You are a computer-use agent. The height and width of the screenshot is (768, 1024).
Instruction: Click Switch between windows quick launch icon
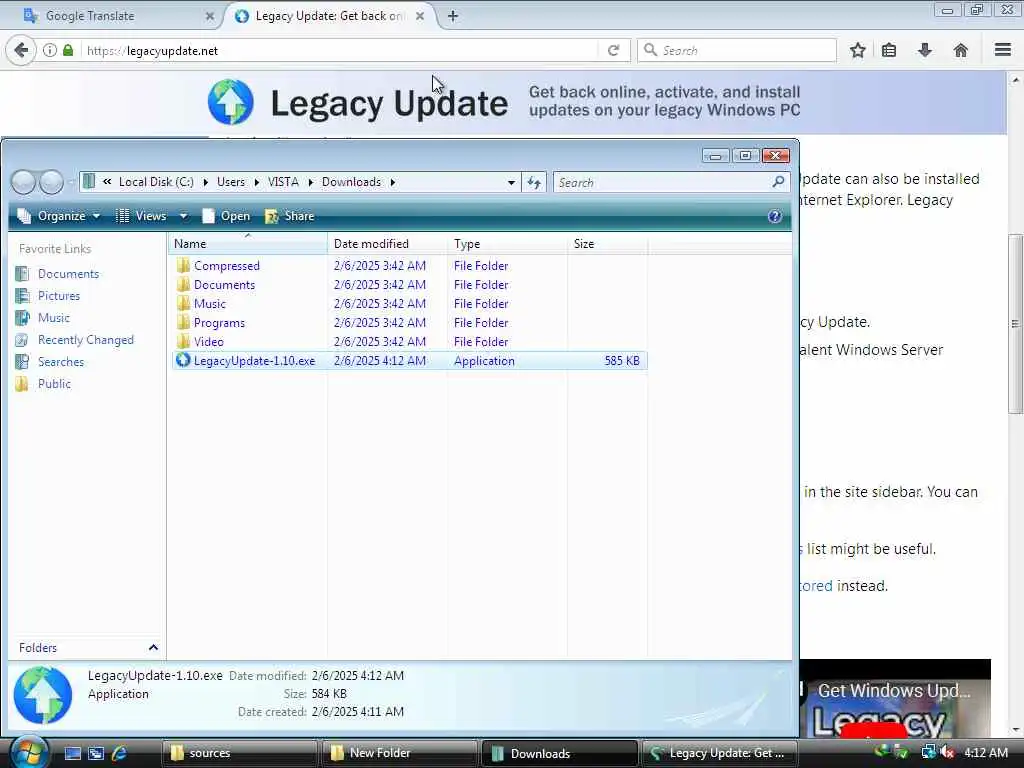pyautogui.click(x=96, y=753)
